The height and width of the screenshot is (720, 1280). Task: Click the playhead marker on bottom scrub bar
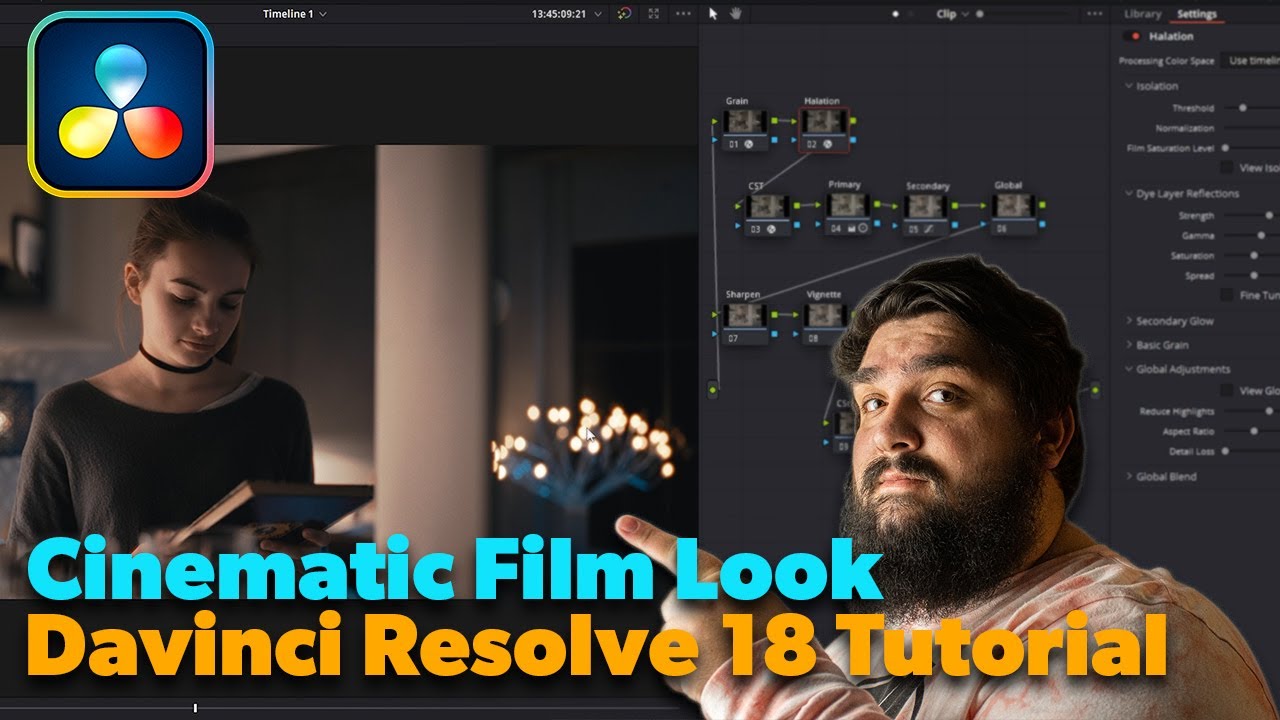tap(195, 708)
